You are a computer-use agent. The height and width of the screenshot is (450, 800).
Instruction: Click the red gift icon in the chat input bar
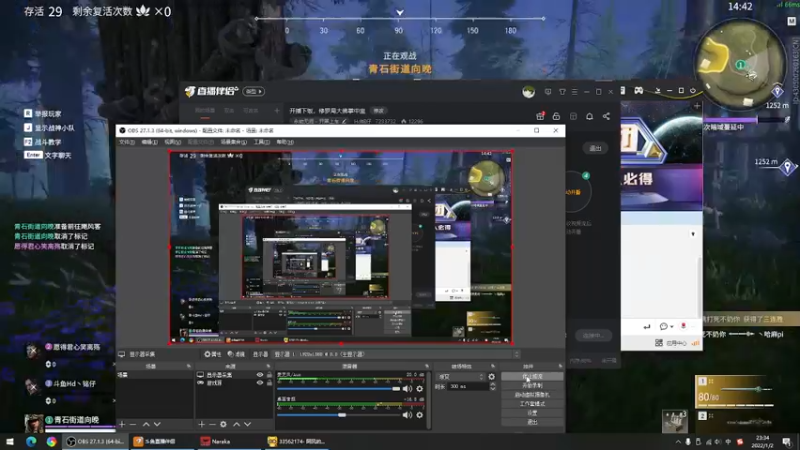pyautogui.click(x=683, y=326)
